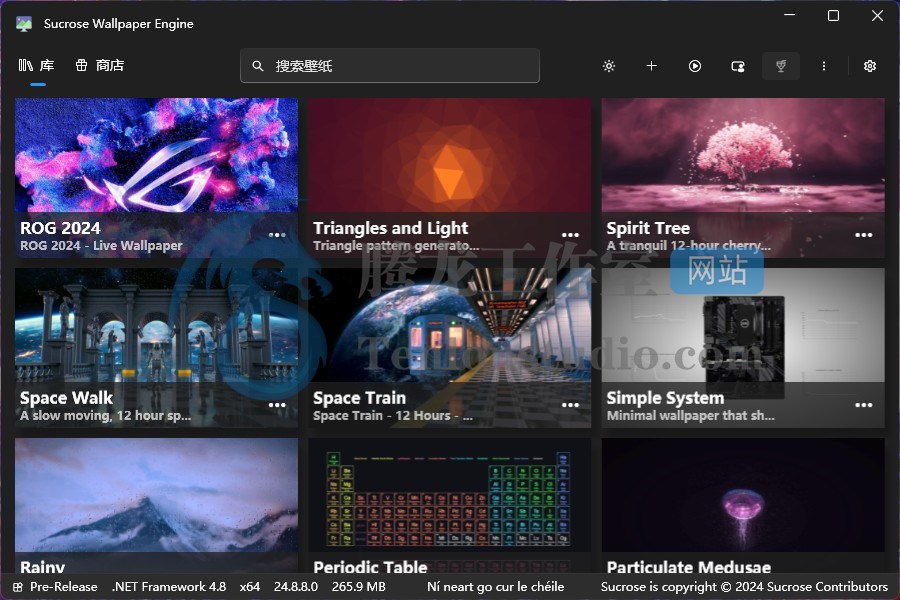The height and width of the screenshot is (600, 900).
Task: Select Triangles and Light wallpaper thumbnail
Action: pos(449,155)
